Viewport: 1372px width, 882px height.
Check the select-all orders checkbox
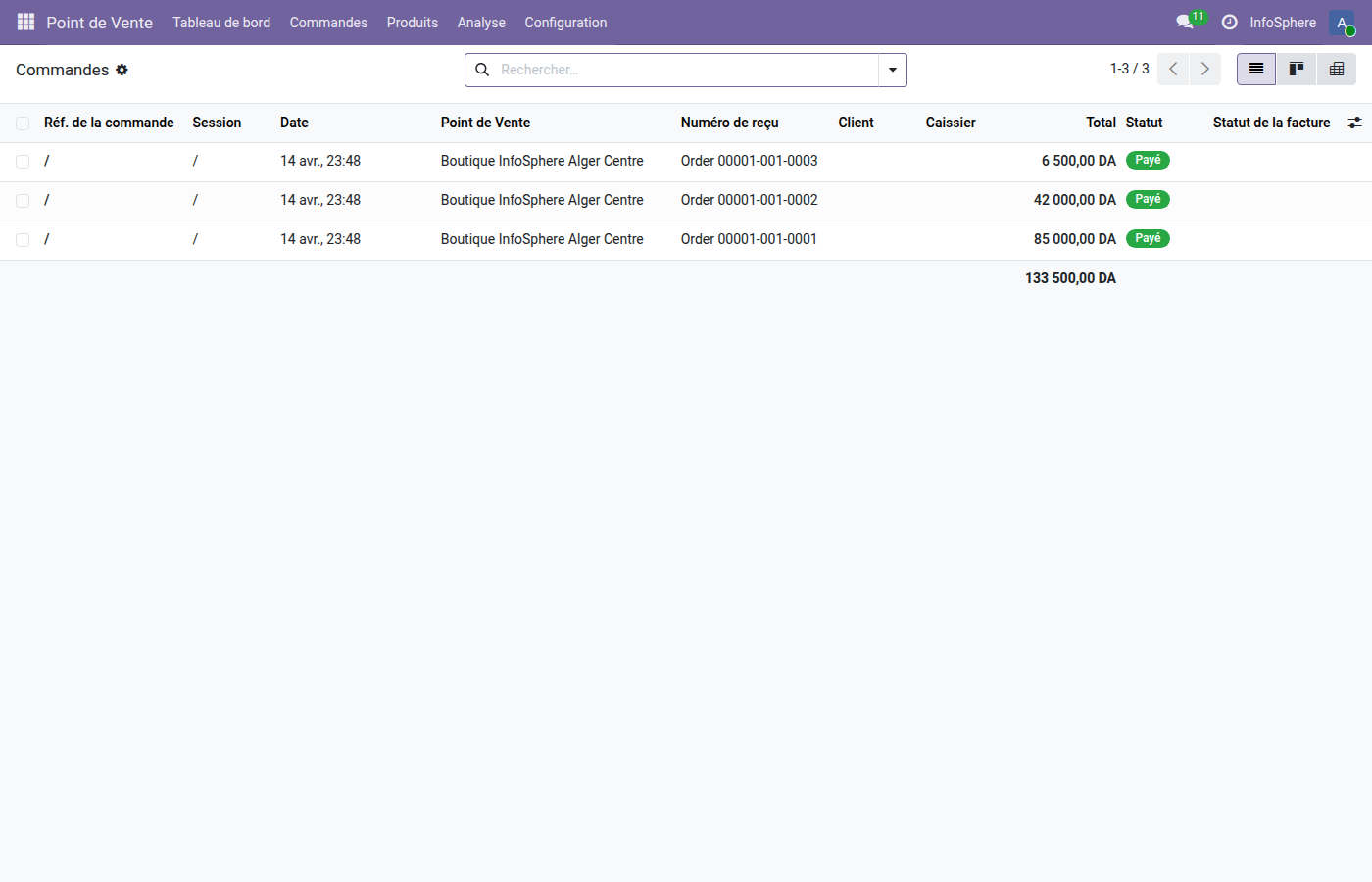(23, 122)
